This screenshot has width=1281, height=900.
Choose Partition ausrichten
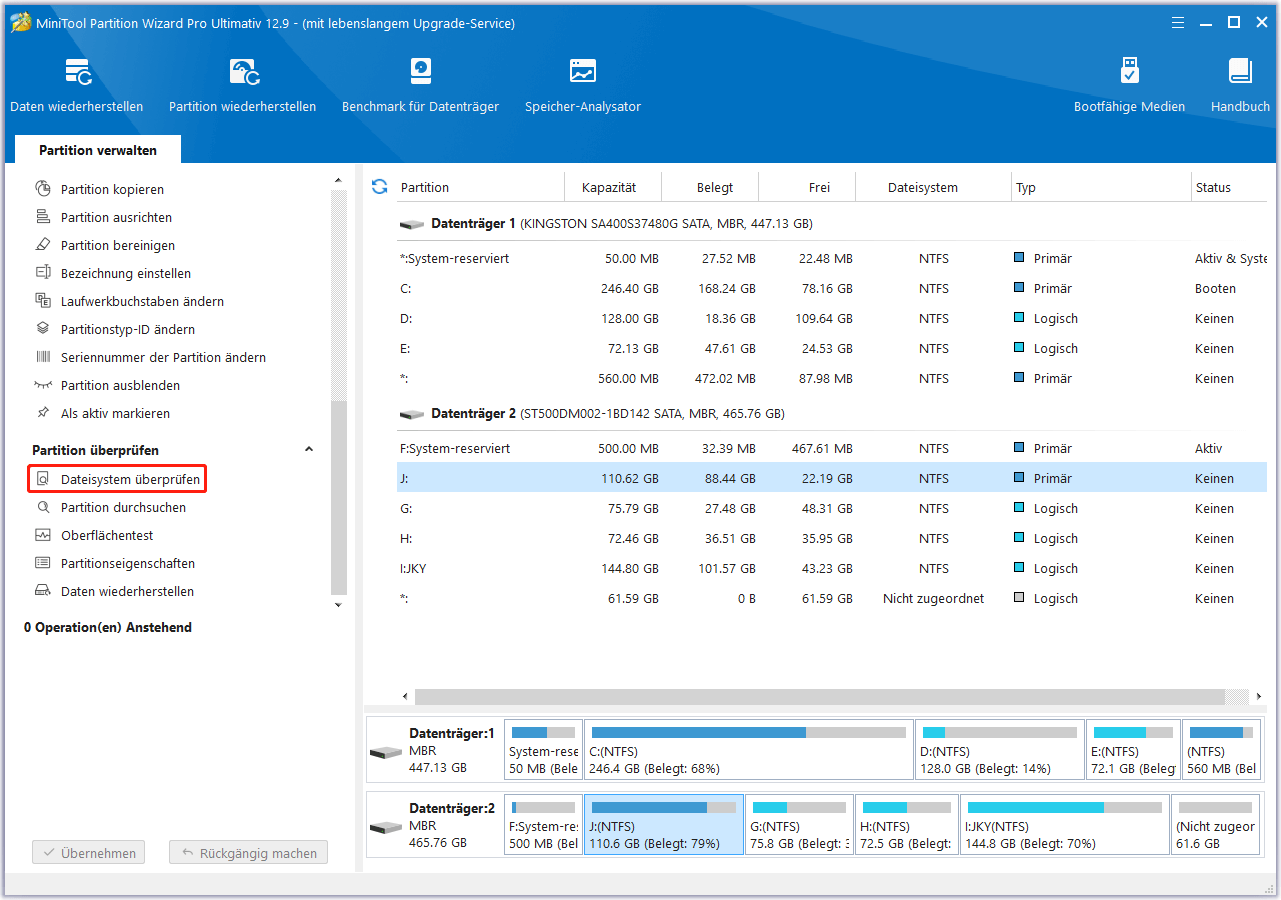pos(116,217)
